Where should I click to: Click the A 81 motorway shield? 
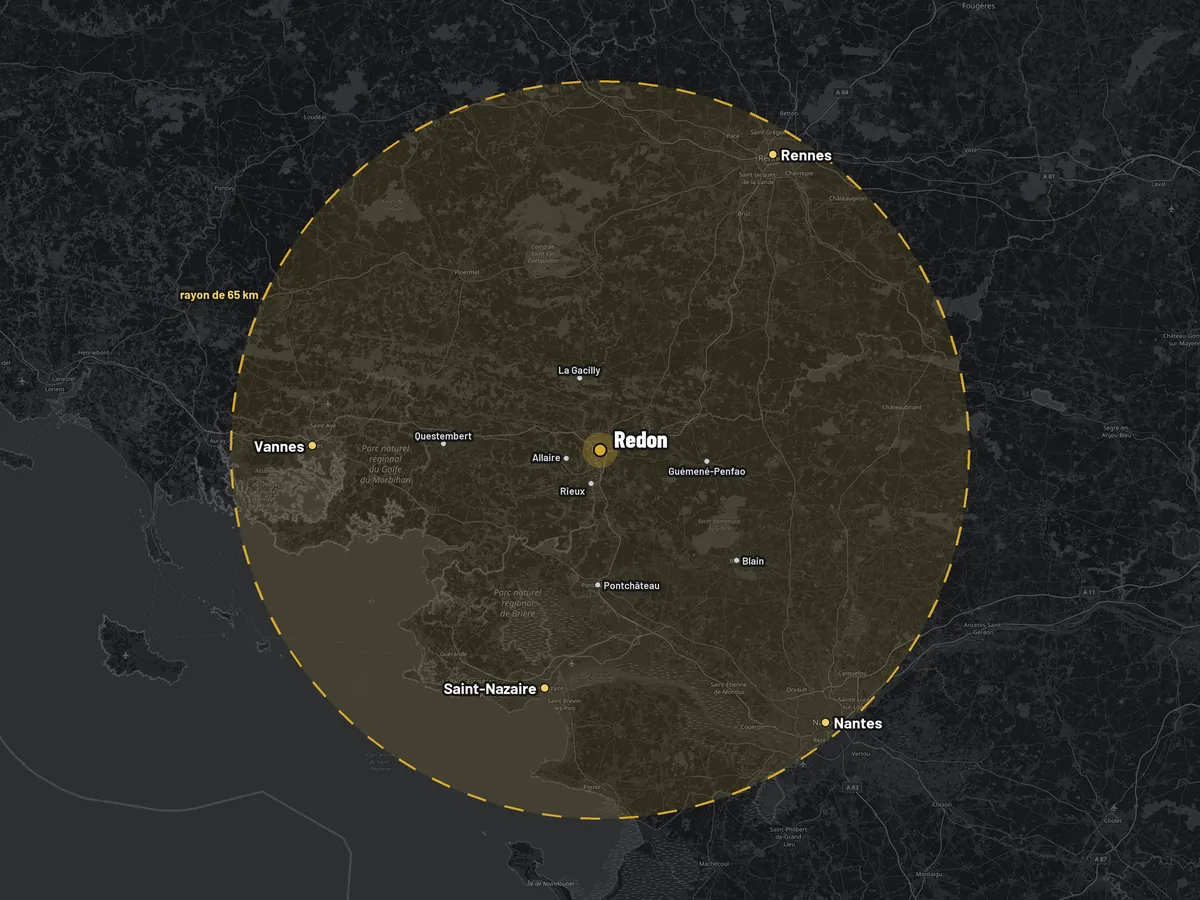click(x=1048, y=176)
